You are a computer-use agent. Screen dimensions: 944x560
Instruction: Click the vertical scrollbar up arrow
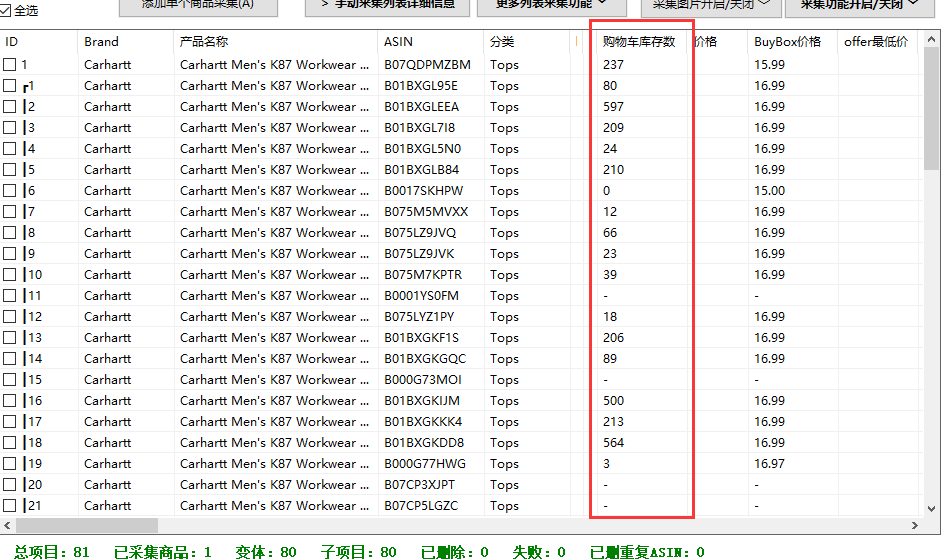coord(931,40)
